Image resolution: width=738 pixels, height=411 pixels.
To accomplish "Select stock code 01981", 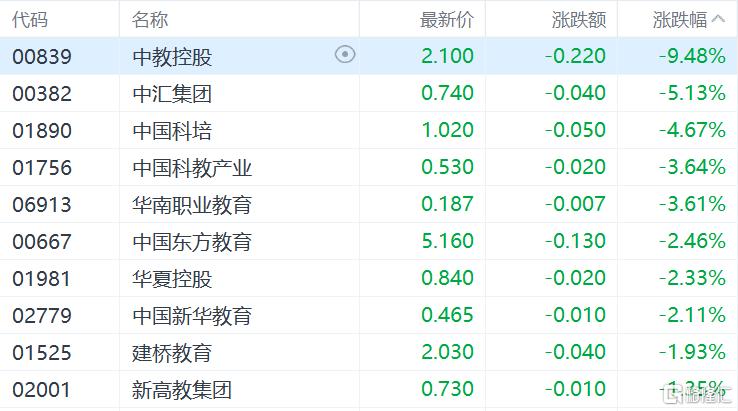I will pos(42,279).
